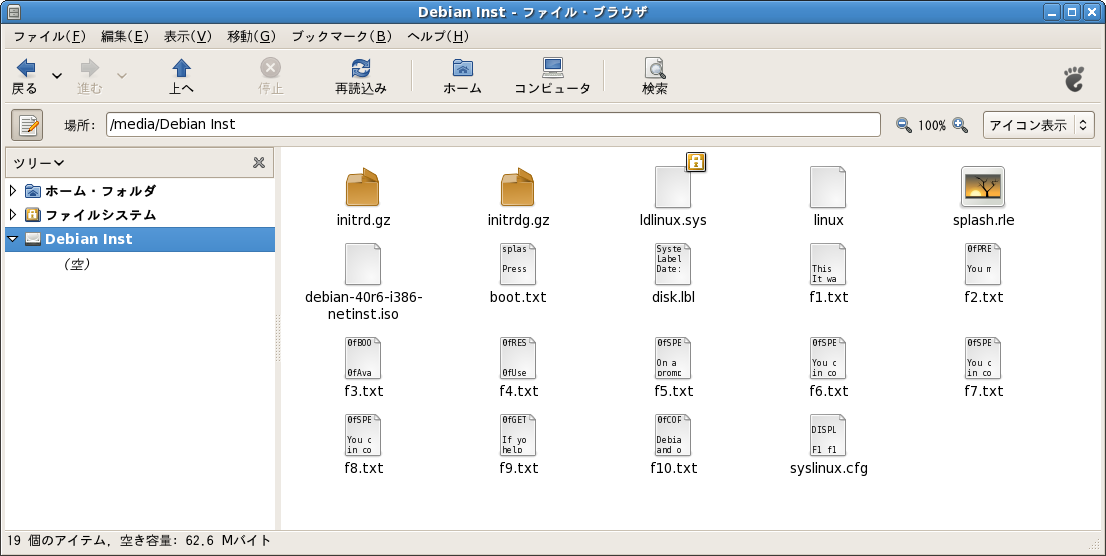Viewport: 1106px width, 556px height.
Task: Select the initrdg.gz archive icon
Action: pyautogui.click(x=518, y=188)
